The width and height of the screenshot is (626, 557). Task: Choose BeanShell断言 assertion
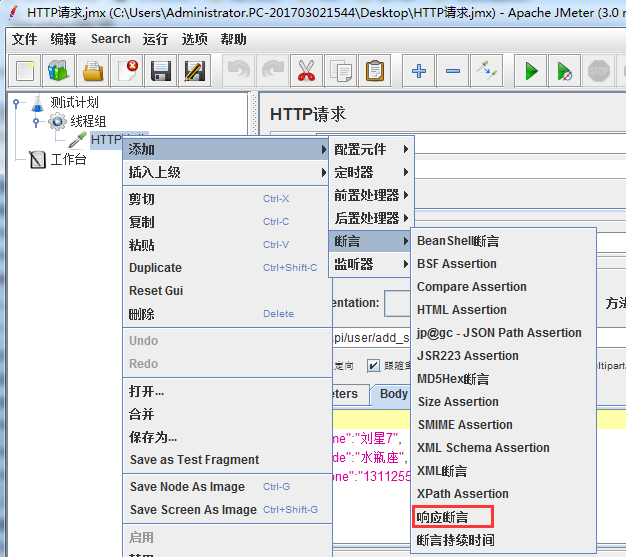point(503,241)
